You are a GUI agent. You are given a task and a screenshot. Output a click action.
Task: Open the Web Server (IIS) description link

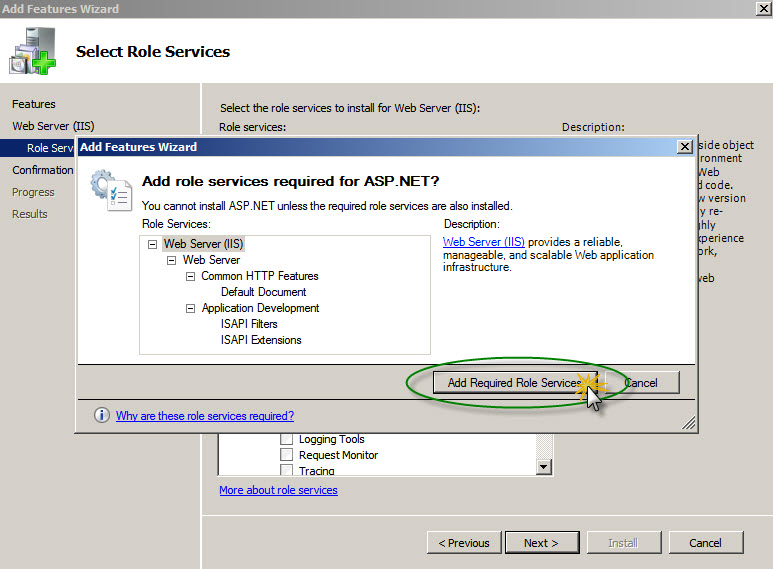(484, 242)
